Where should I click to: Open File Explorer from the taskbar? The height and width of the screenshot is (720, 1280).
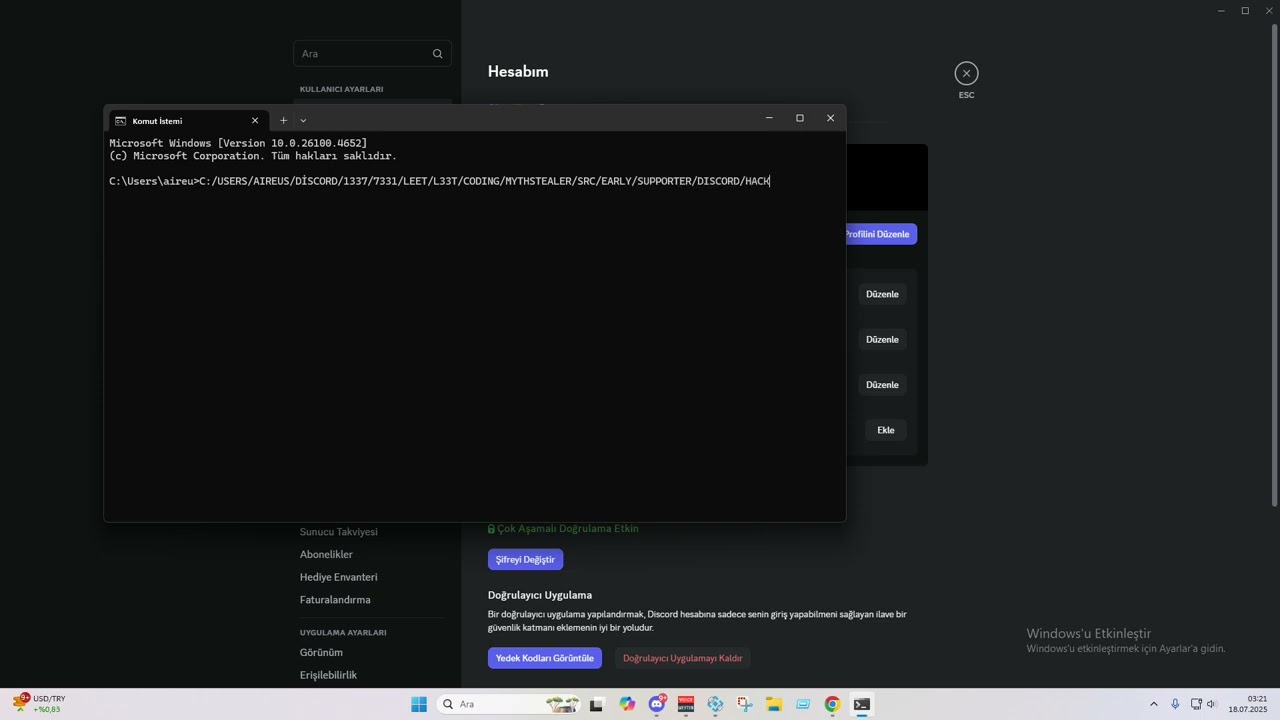[774, 704]
